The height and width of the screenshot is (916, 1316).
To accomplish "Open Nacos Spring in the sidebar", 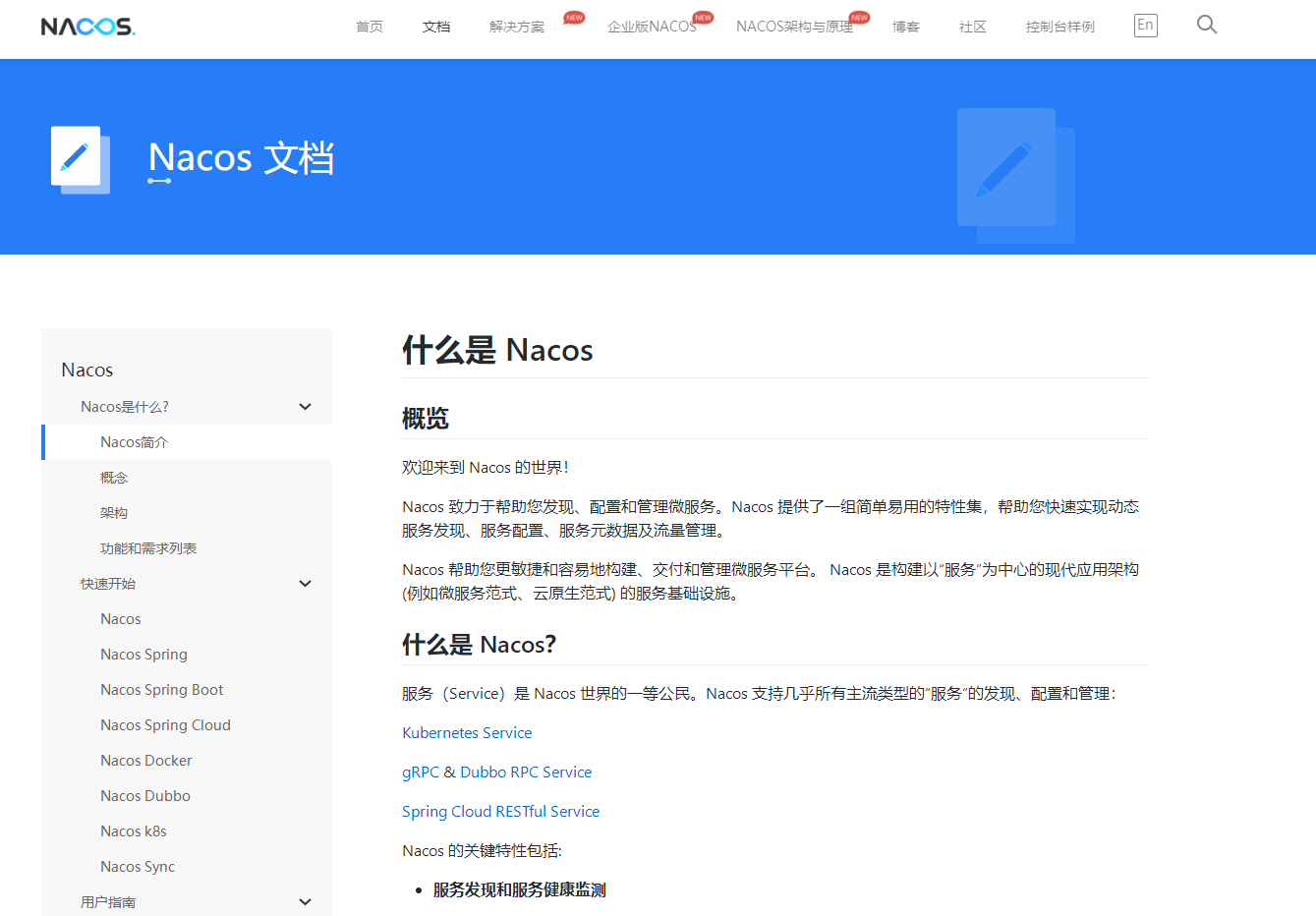I will point(143,655).
